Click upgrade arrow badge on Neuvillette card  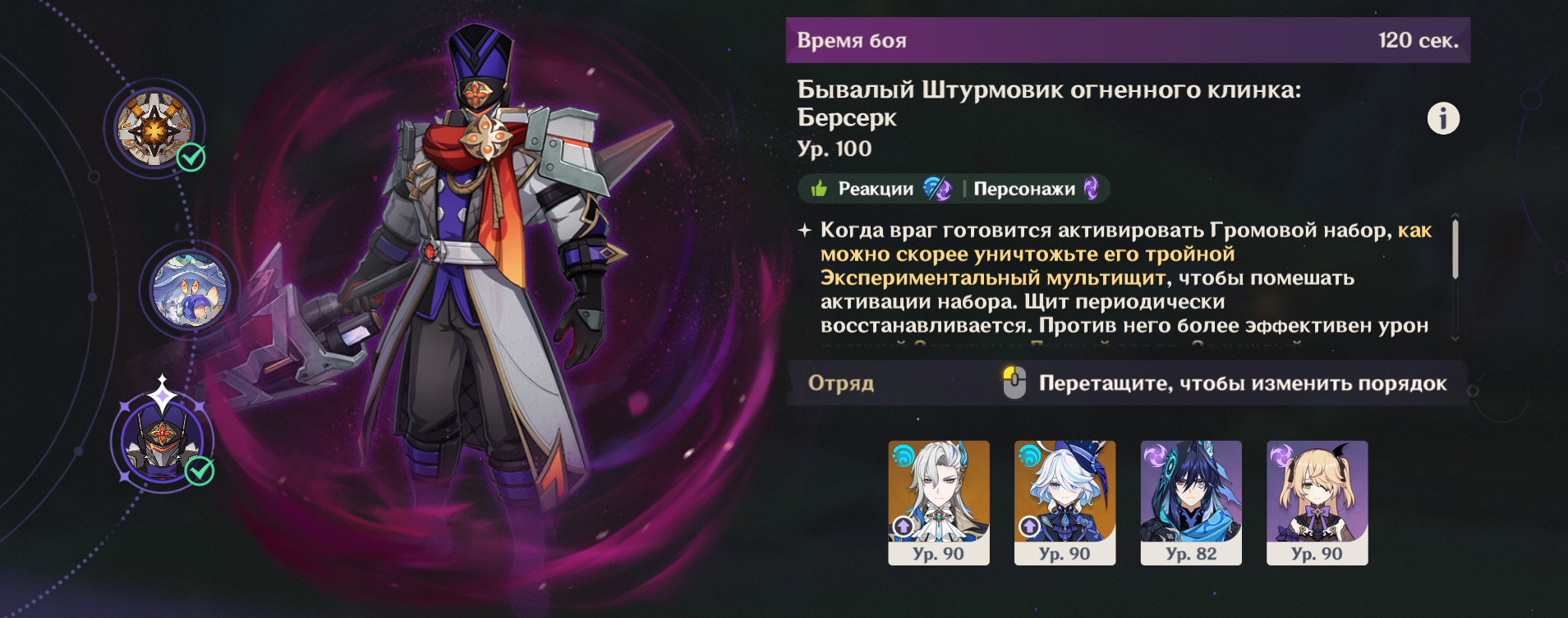903,526
